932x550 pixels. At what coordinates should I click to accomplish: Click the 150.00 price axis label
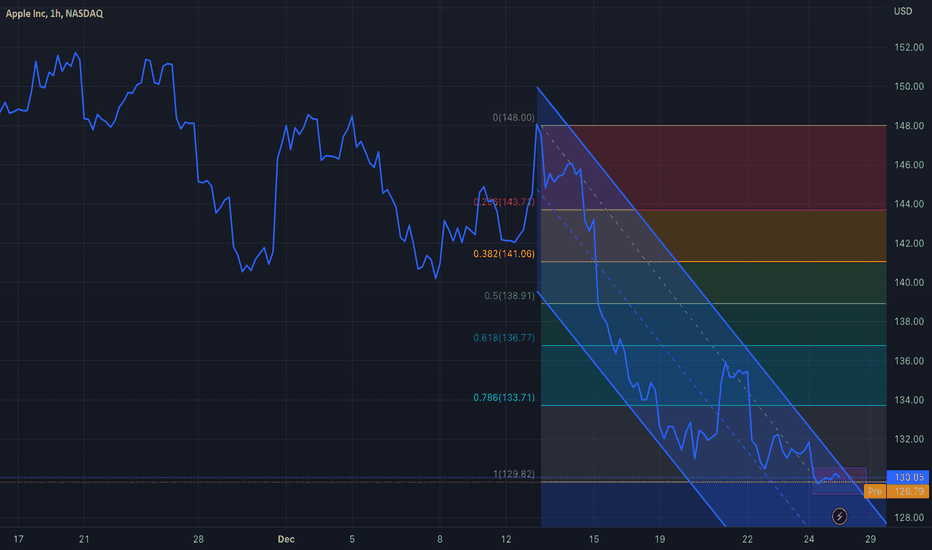tap(909, 87)
